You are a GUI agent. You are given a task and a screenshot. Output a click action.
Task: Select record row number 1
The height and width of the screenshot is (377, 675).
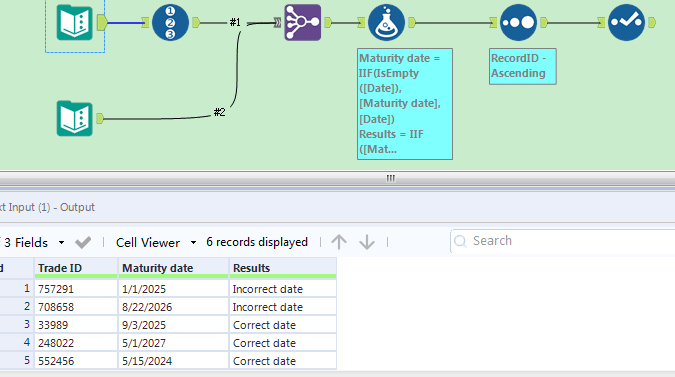pos(17,288)
